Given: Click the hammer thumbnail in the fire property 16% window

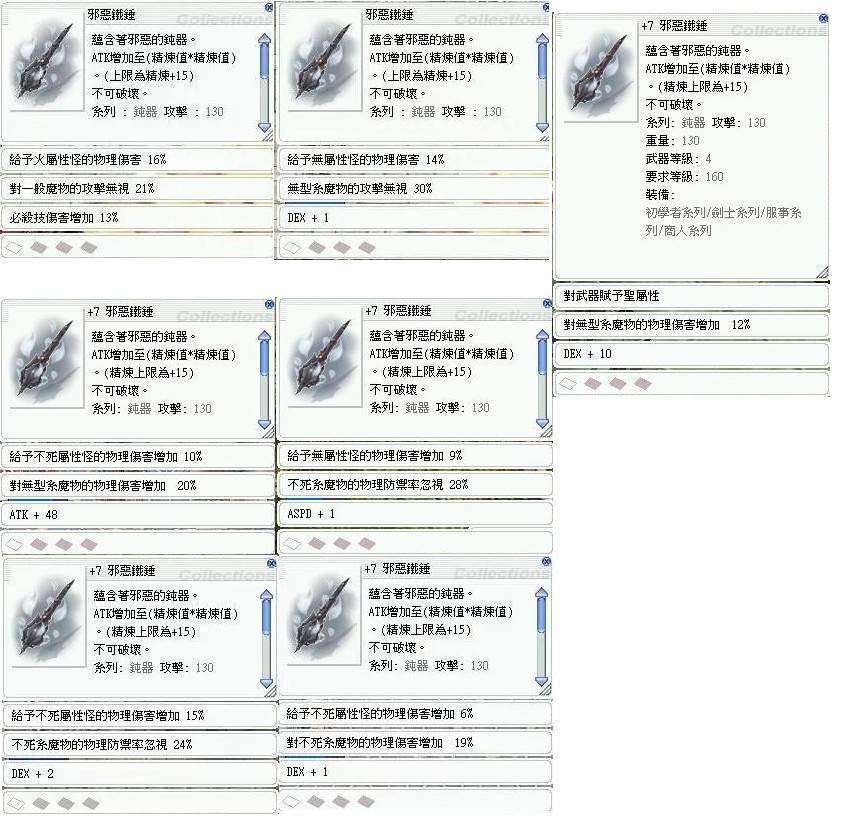Looking at the screenshot, I should click(x=43, y=61).
